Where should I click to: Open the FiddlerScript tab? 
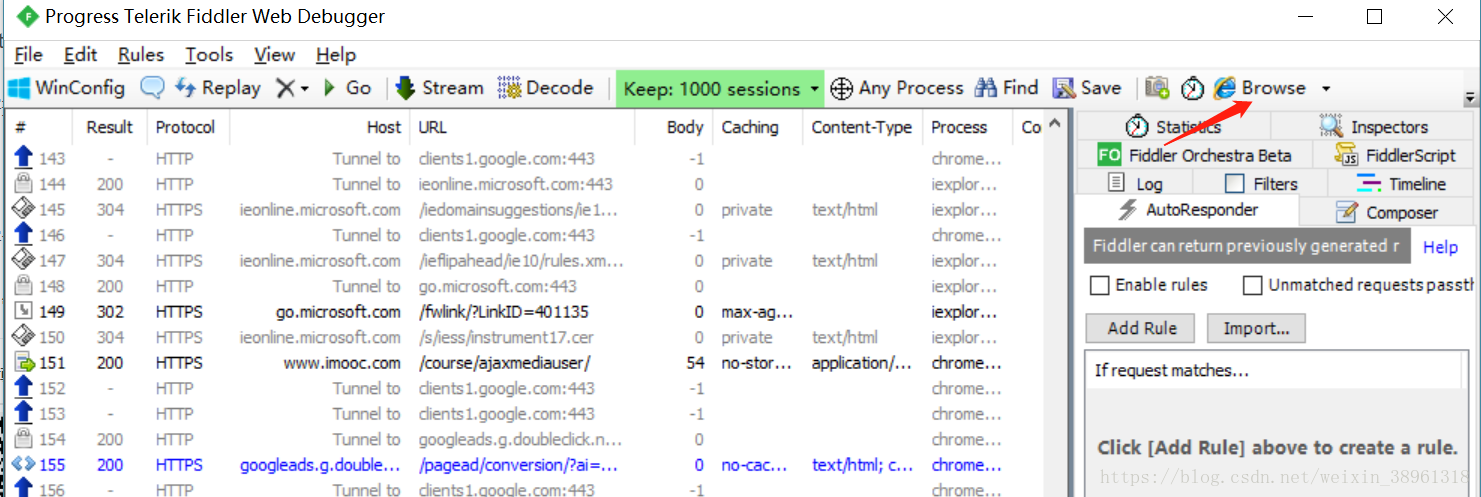tap(1395, 155)
